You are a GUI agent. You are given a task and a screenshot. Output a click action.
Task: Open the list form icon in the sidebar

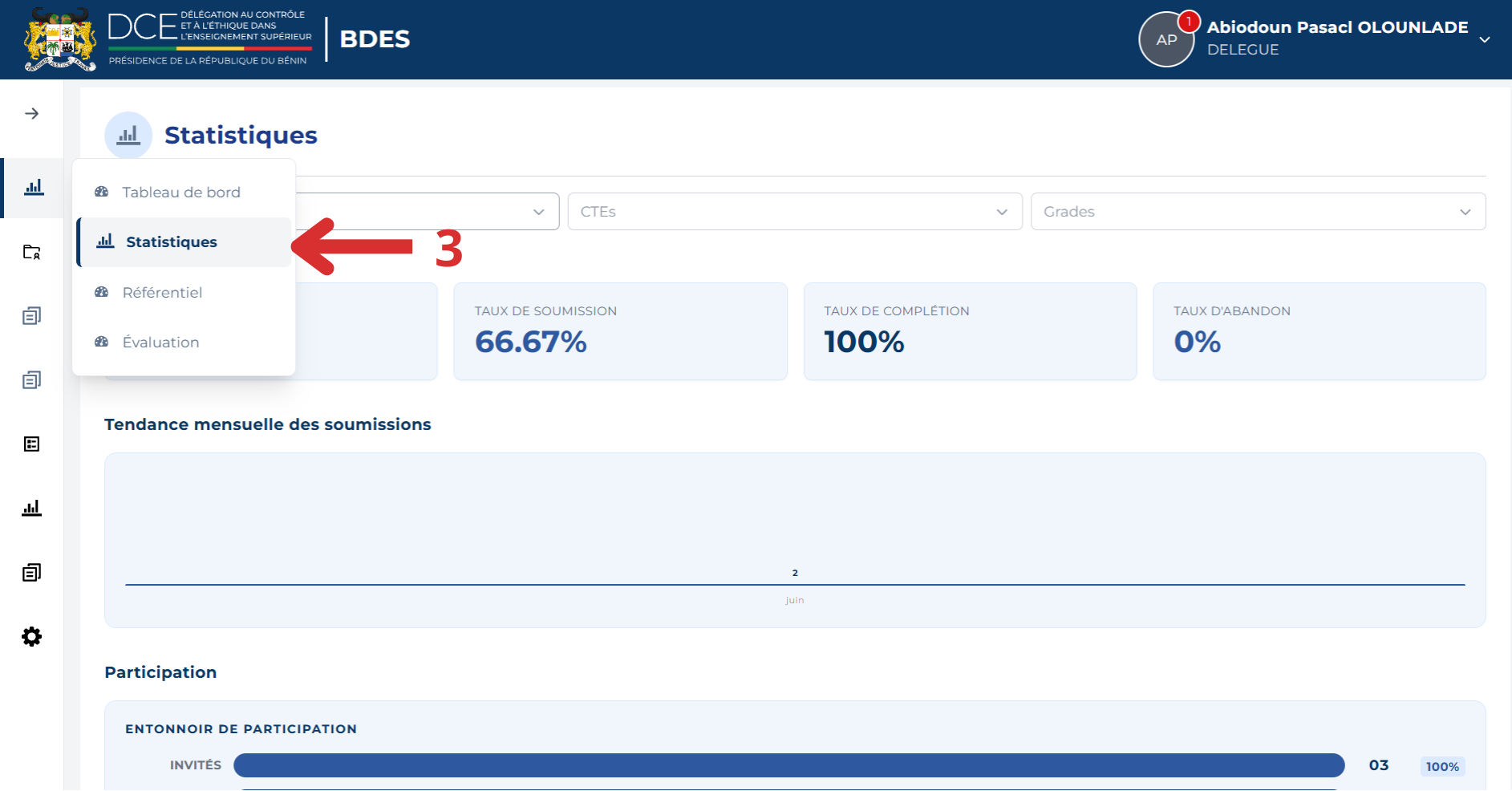(x=32, y=444)
